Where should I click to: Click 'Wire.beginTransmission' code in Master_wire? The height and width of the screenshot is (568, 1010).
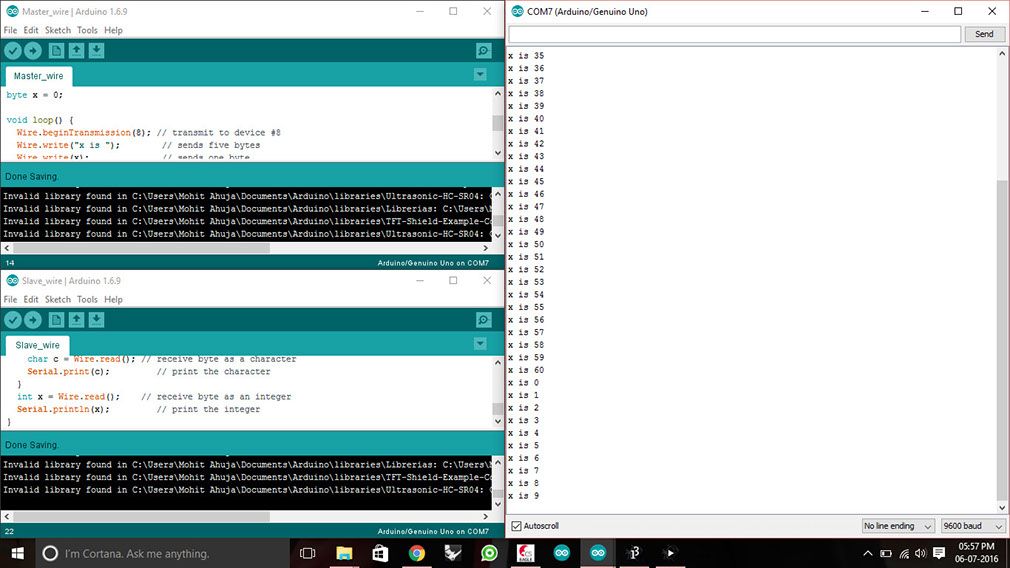point(74,133)
